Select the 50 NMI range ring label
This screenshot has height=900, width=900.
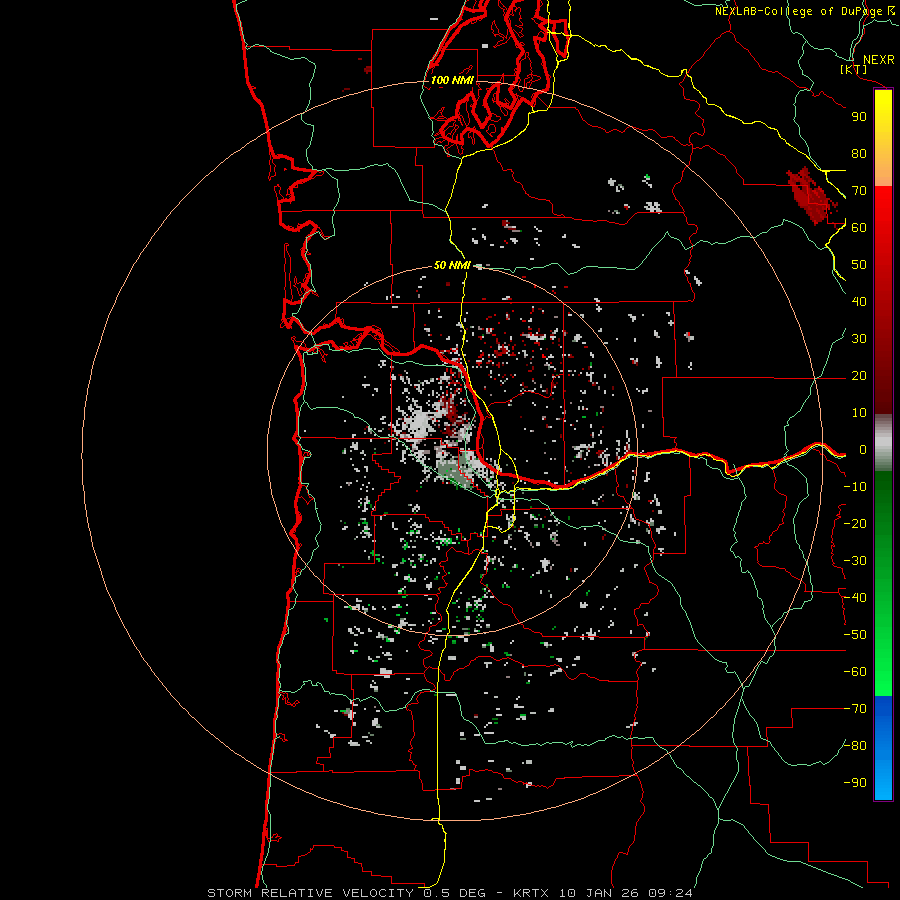[x=452, y=265]
